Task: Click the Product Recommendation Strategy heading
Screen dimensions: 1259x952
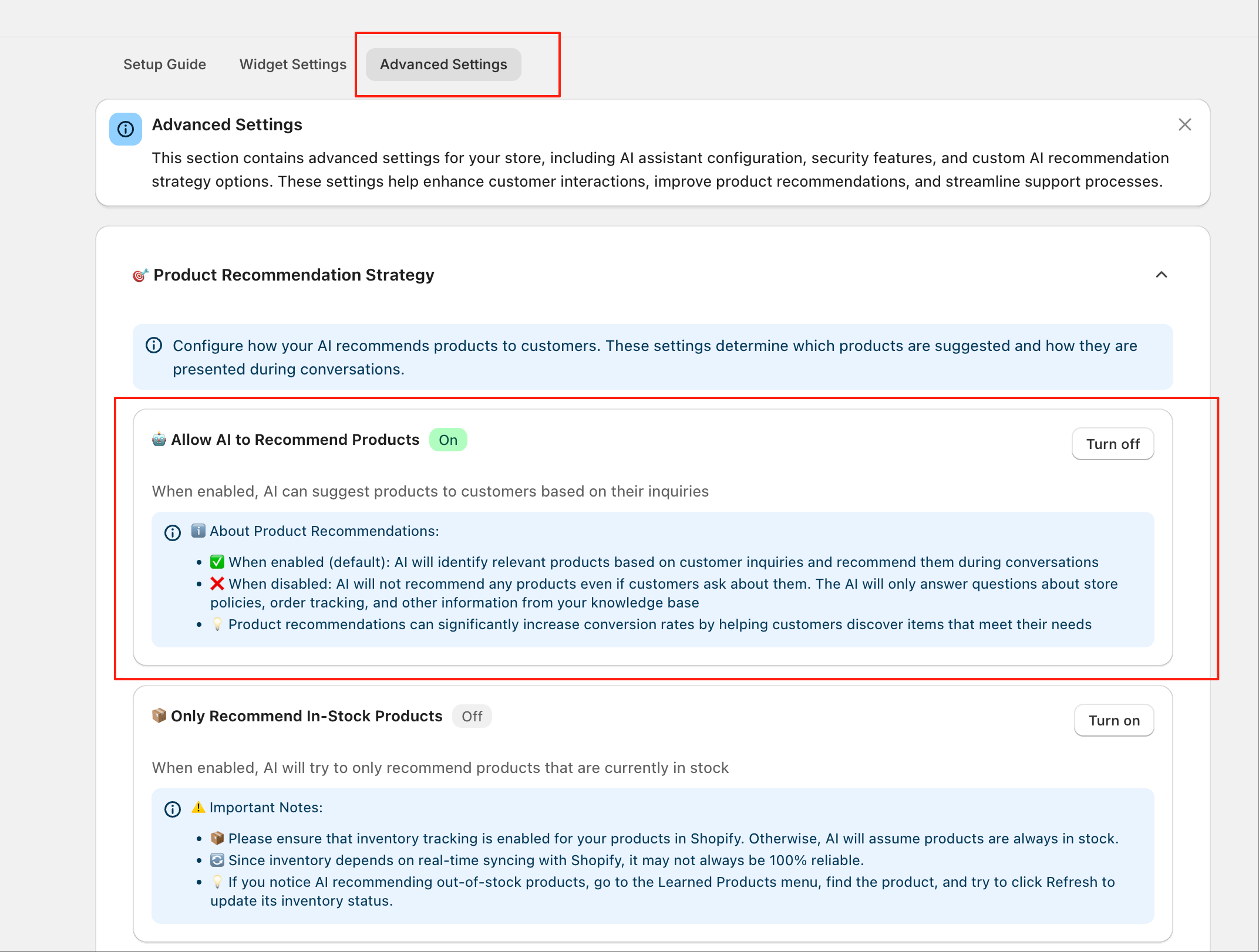Action: (294, 275)
